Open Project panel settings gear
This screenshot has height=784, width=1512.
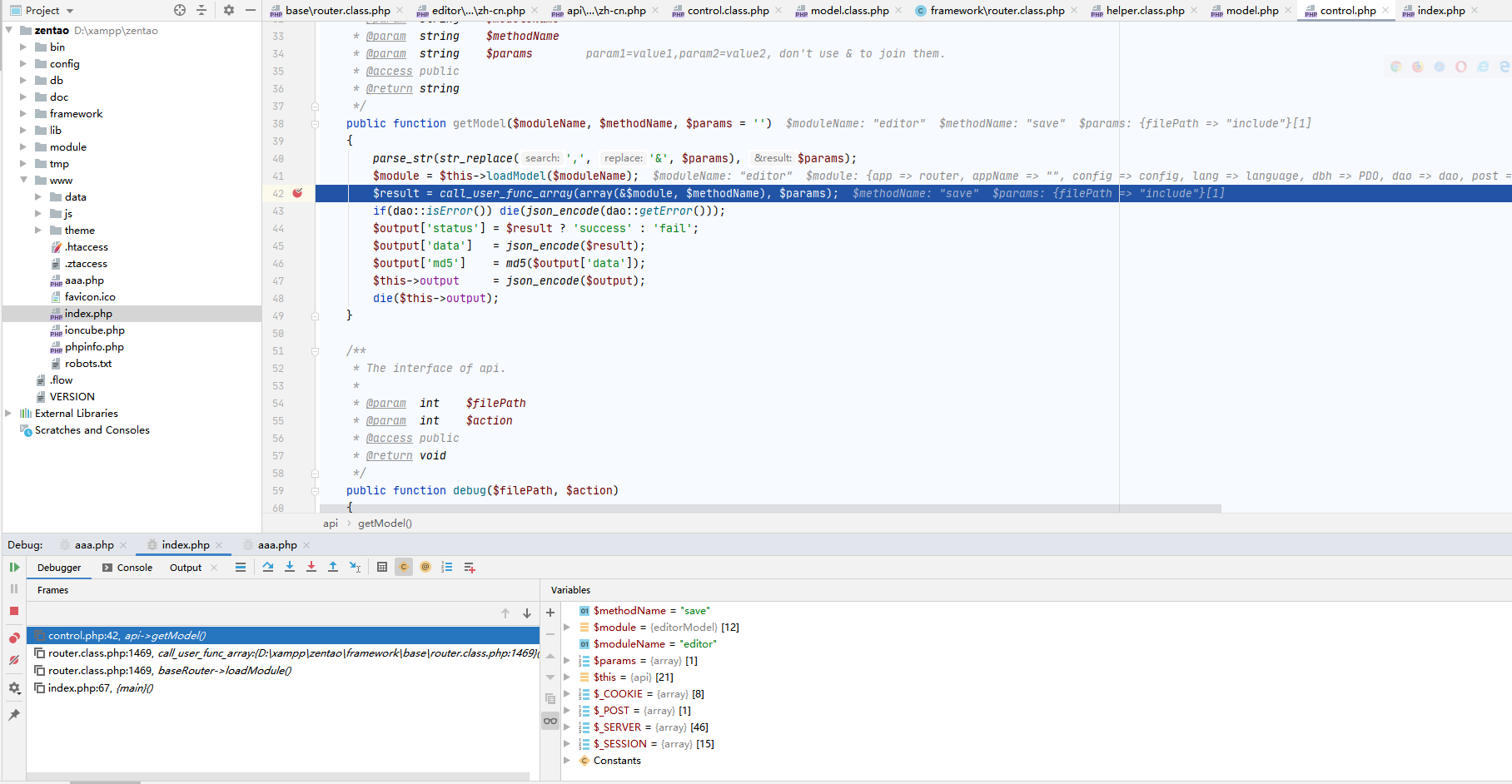(x=229, y=10)
